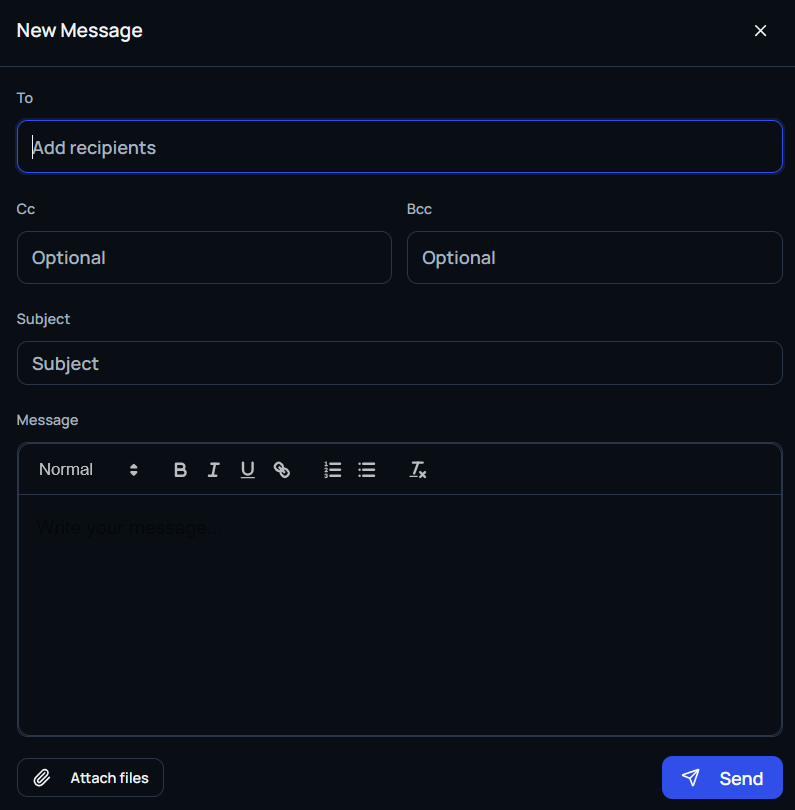Open the Normal text style dropdown
The width and height of the screenshot is (795, 810).
pyautogui.click(x=87, y=470)
